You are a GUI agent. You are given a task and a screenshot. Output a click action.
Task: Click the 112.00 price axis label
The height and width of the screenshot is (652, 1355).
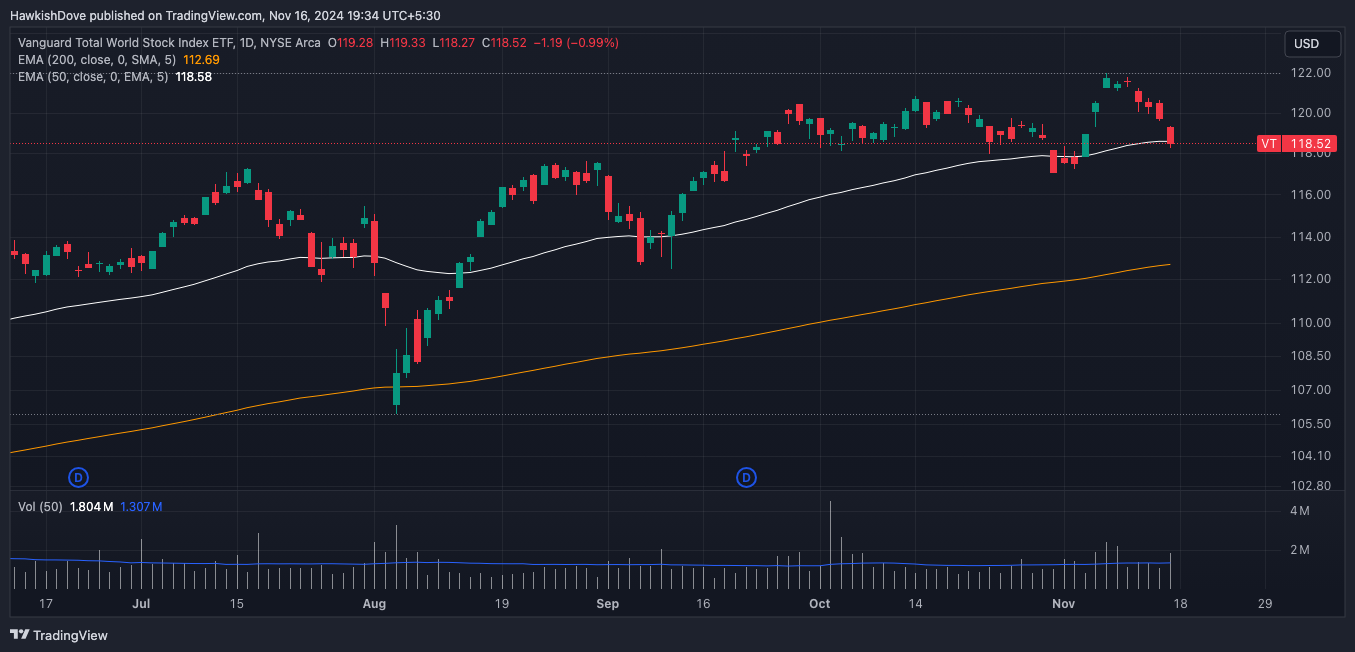[1311, 279]
